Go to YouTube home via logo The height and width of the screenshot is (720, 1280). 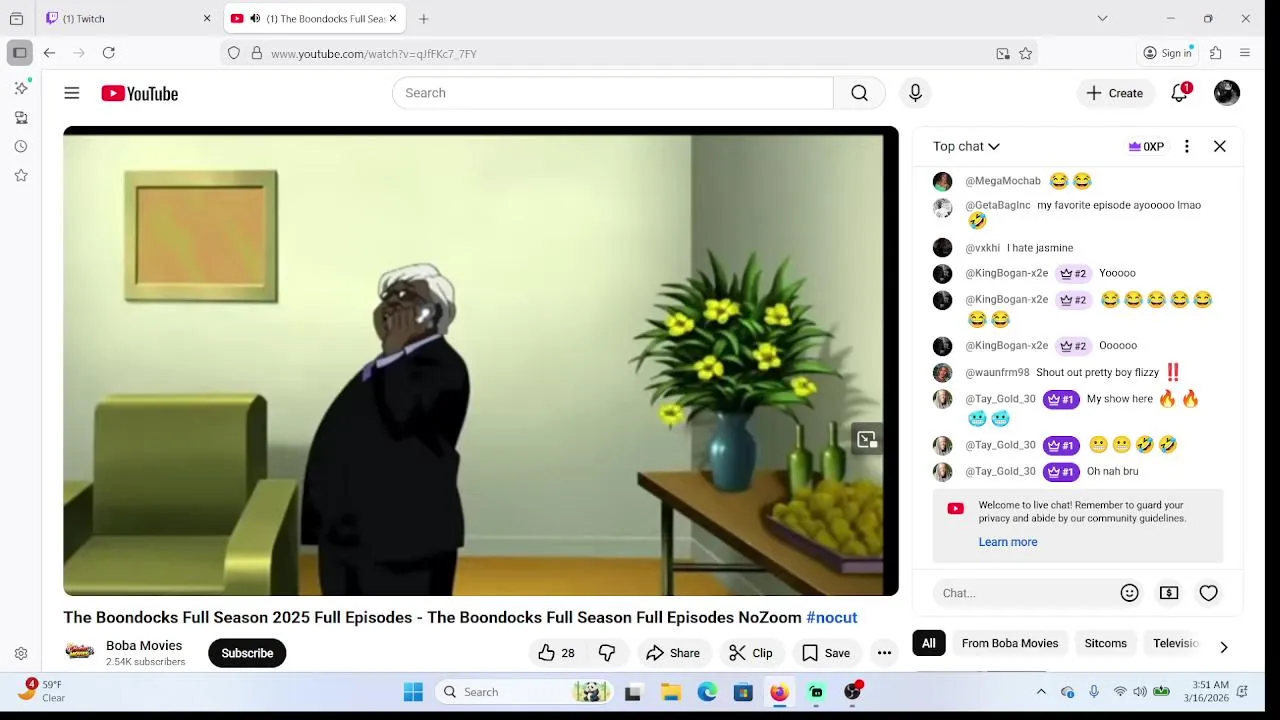coord(139,93)
